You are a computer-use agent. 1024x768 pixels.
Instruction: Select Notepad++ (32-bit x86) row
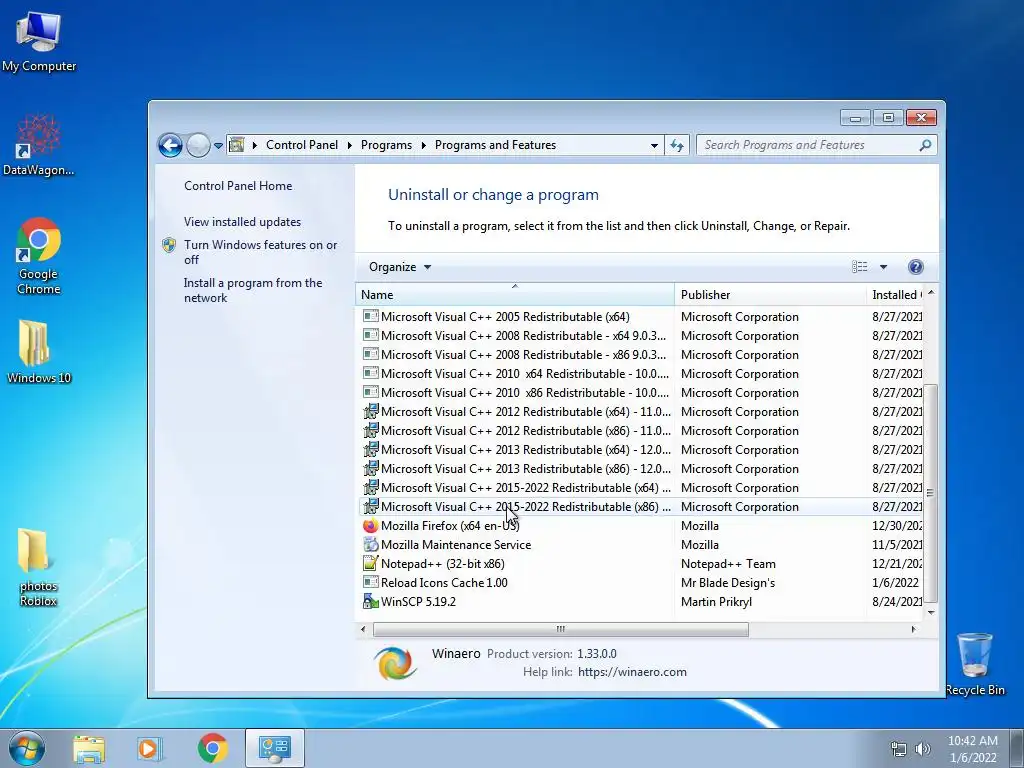(x=639, y=564)
